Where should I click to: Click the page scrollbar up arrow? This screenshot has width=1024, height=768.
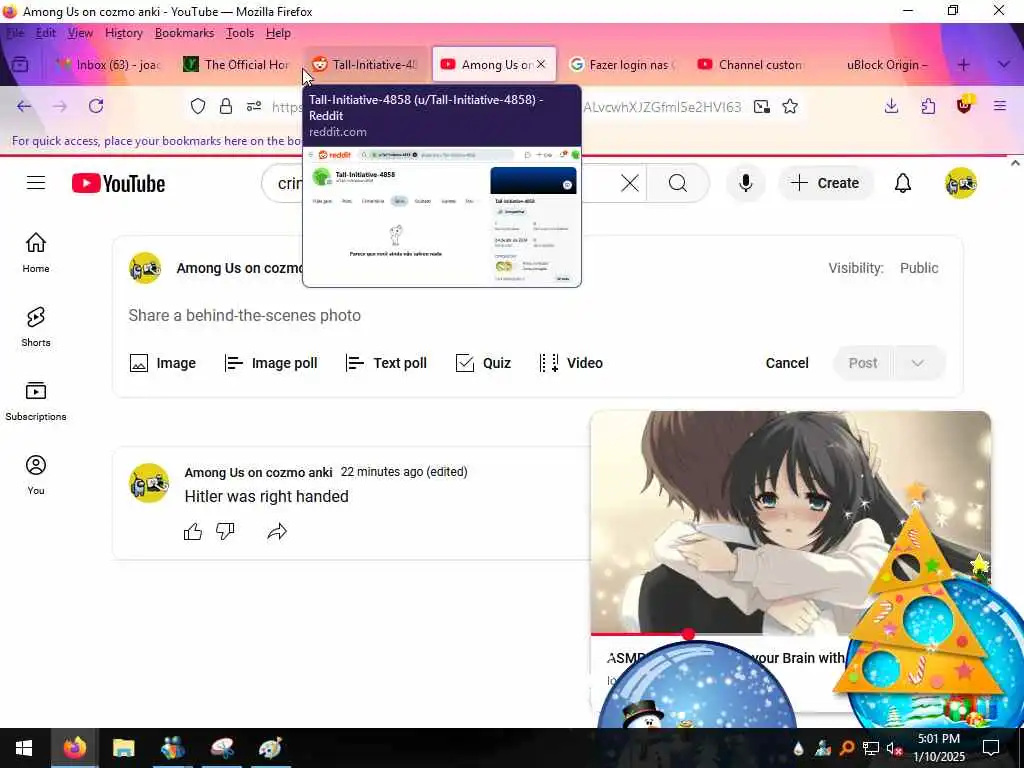coord(1015,162)
